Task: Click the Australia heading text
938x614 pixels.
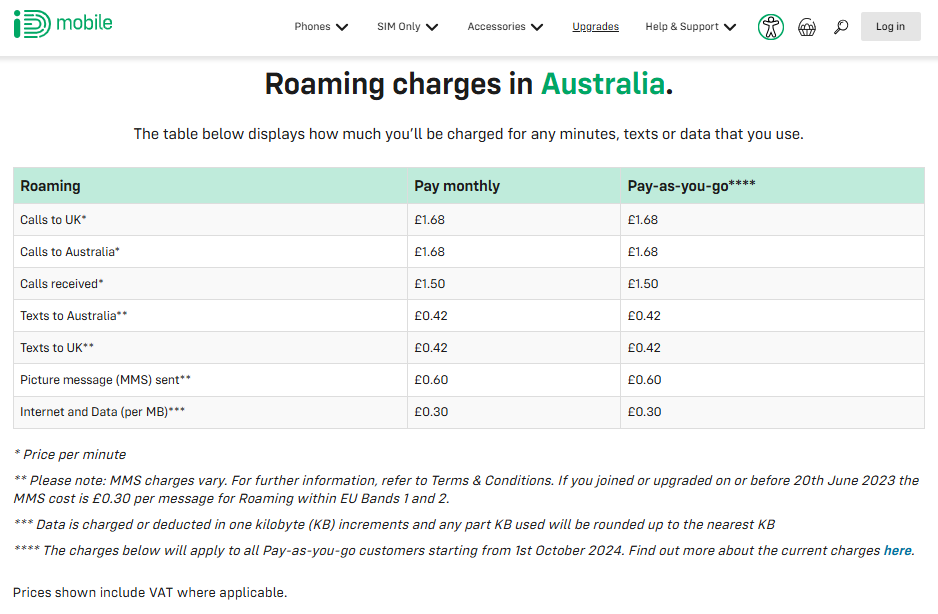Action: (x=603, y=84)
